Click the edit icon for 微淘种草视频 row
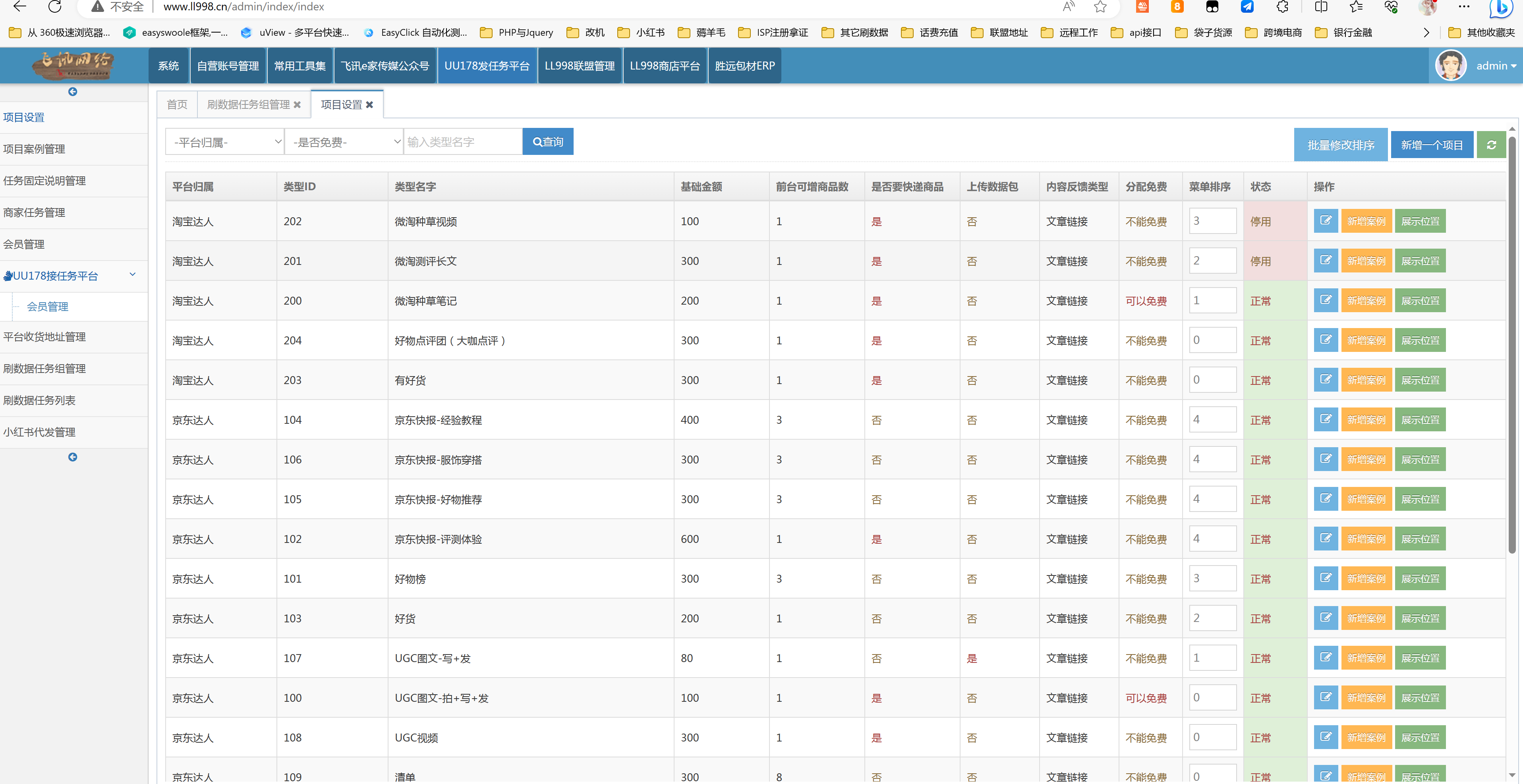Viewport: 1523px width, 784px height. [x=1326, y=221]
